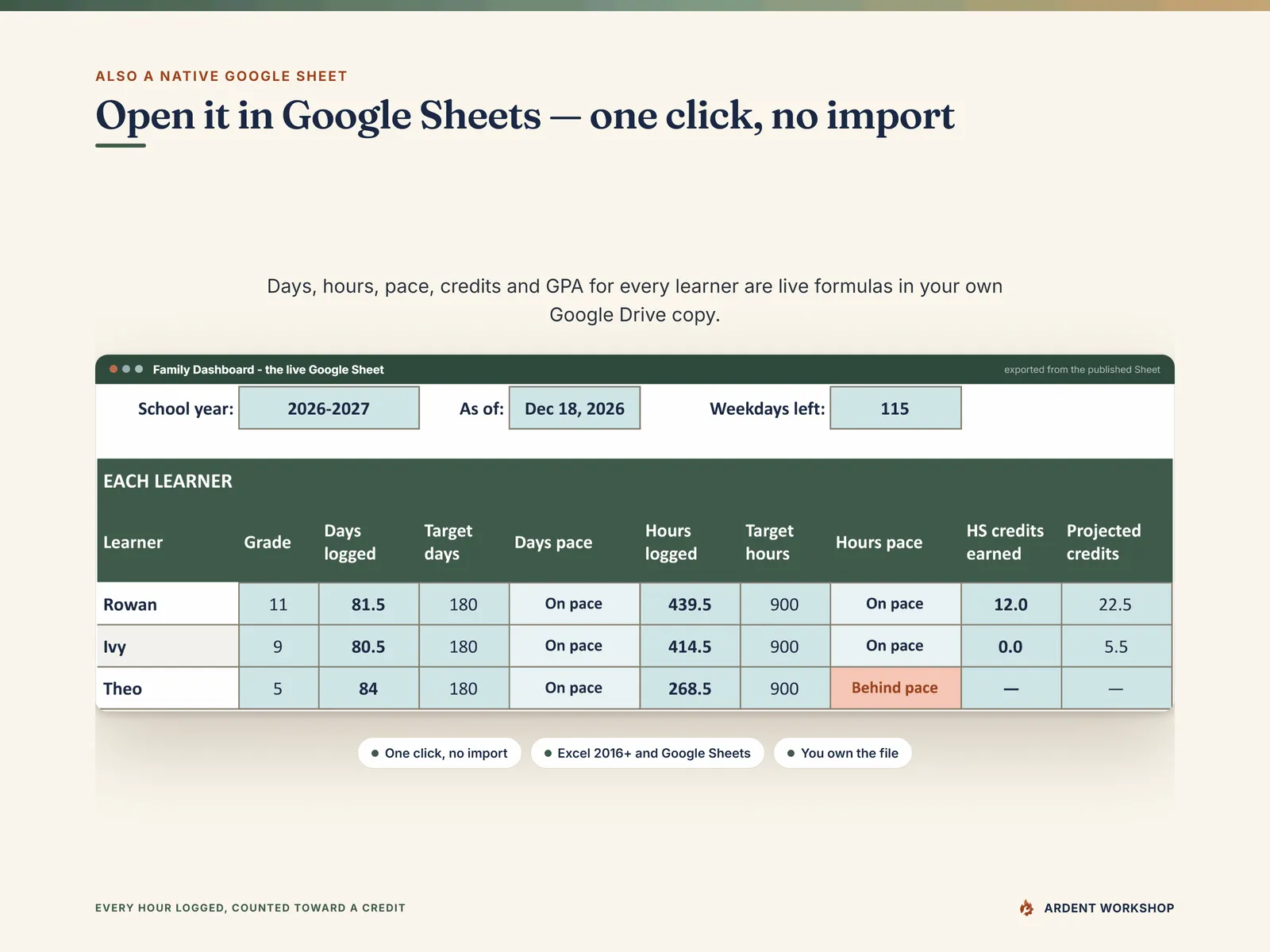Click the 'Projected credits' column header
1270x952 pixels.
point(1103,543)
